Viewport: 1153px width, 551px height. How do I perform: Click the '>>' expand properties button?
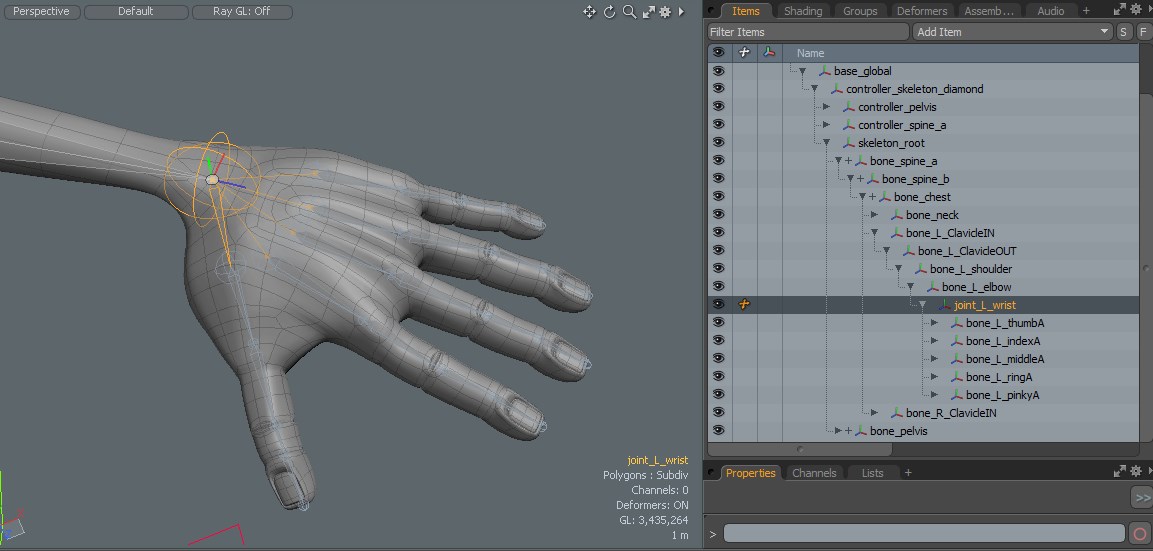[x=1142, y=498]
